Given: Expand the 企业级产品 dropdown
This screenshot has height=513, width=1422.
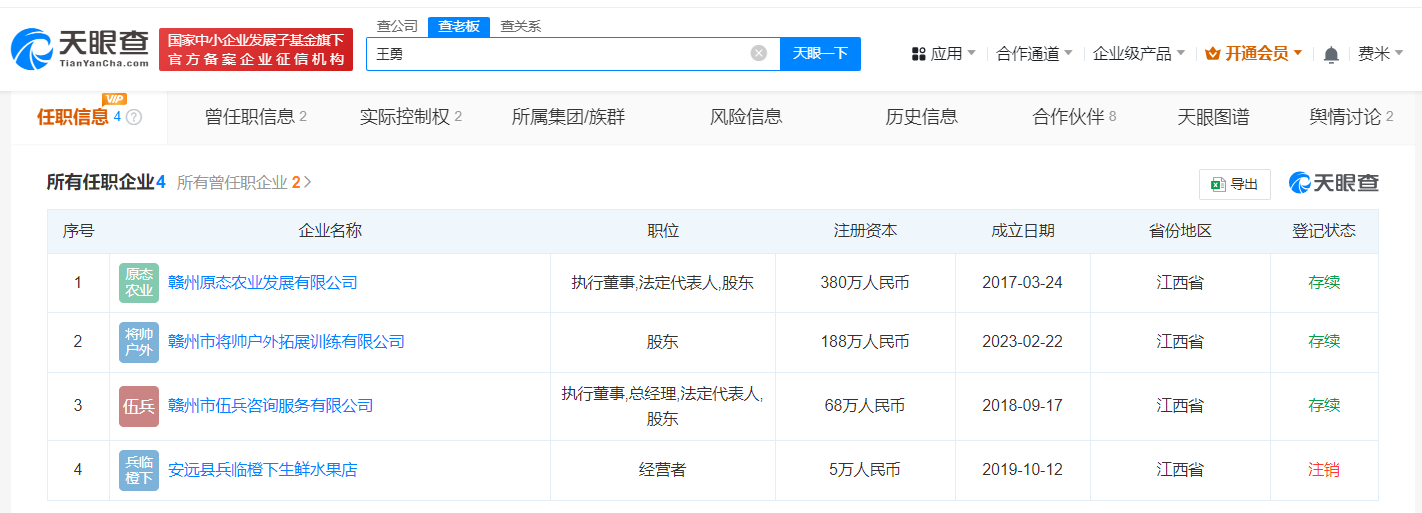Looking at the screenshot, I should (1139, 54).
